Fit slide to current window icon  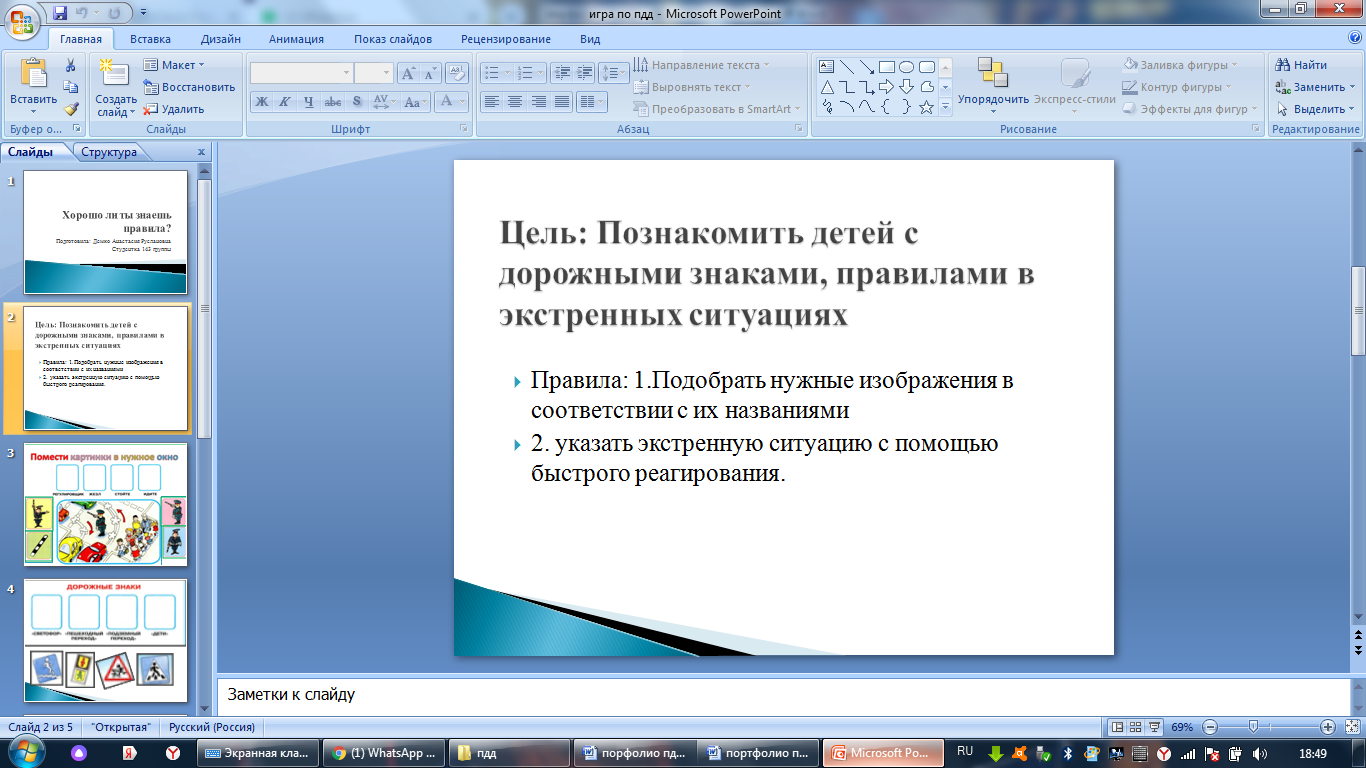pyautogui.click(x=1352, y=727)
